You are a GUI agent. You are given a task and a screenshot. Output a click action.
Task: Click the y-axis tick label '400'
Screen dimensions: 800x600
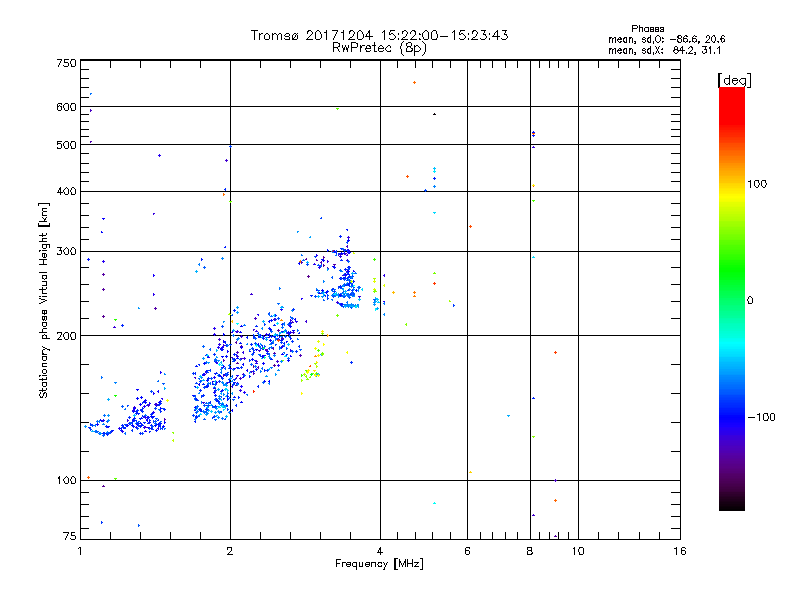click(x=66, y=191)
